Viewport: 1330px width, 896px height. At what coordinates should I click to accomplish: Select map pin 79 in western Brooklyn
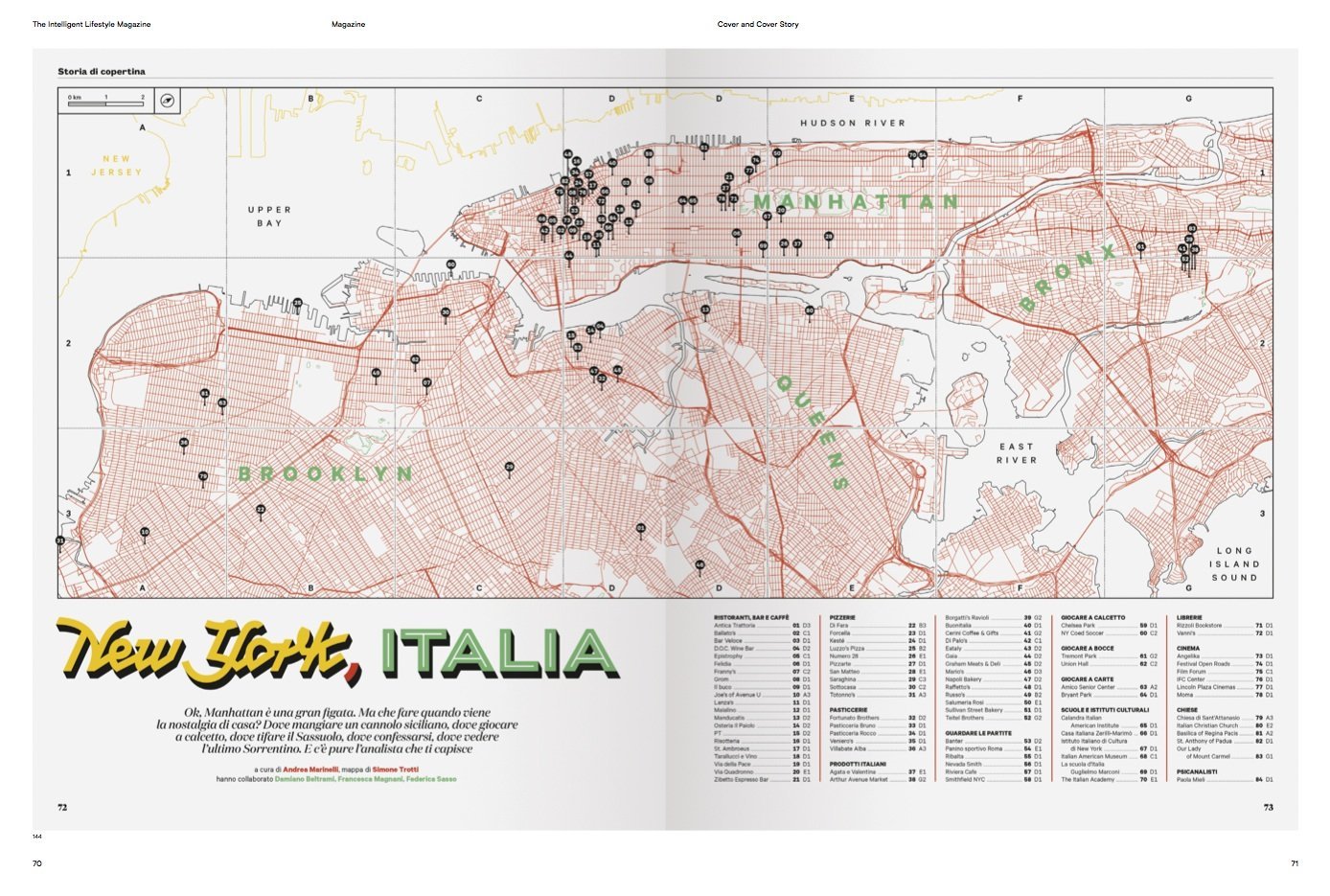(x=203, y=476)
